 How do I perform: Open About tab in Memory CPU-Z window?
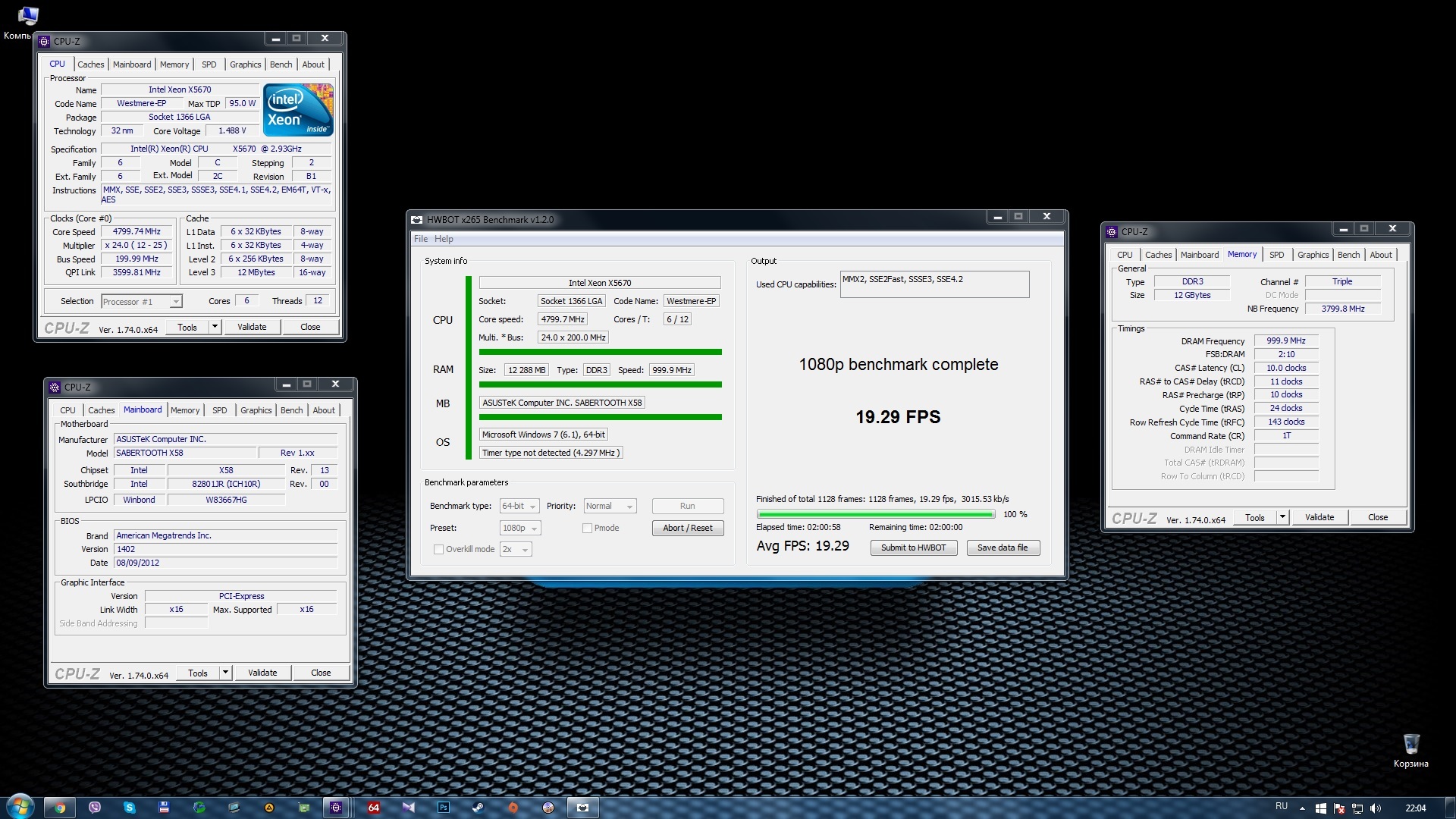tap(1381, 255)
